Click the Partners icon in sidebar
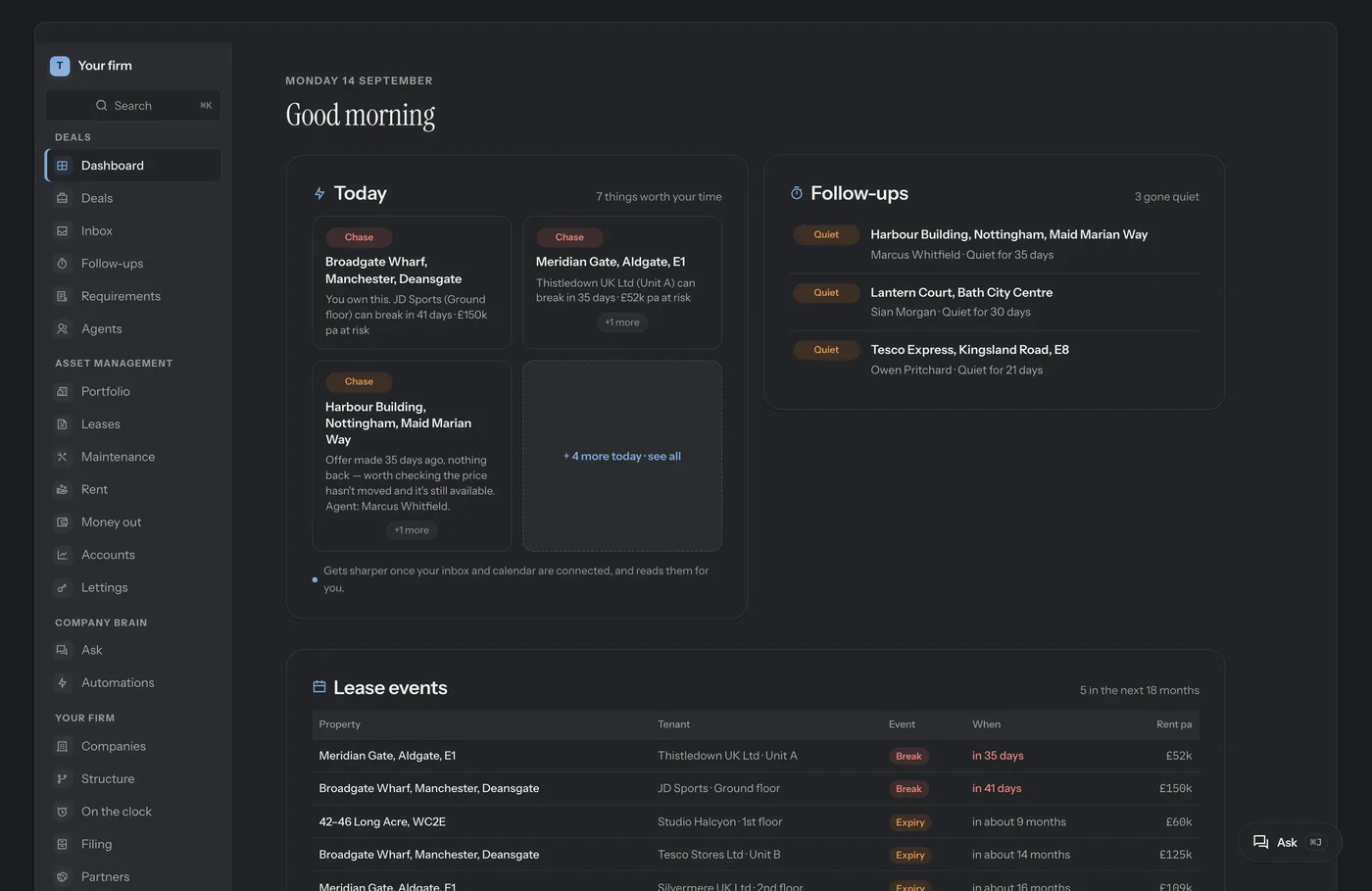Screen dimensions: 1372x891 pyautogui.click(x=62, y=877)
